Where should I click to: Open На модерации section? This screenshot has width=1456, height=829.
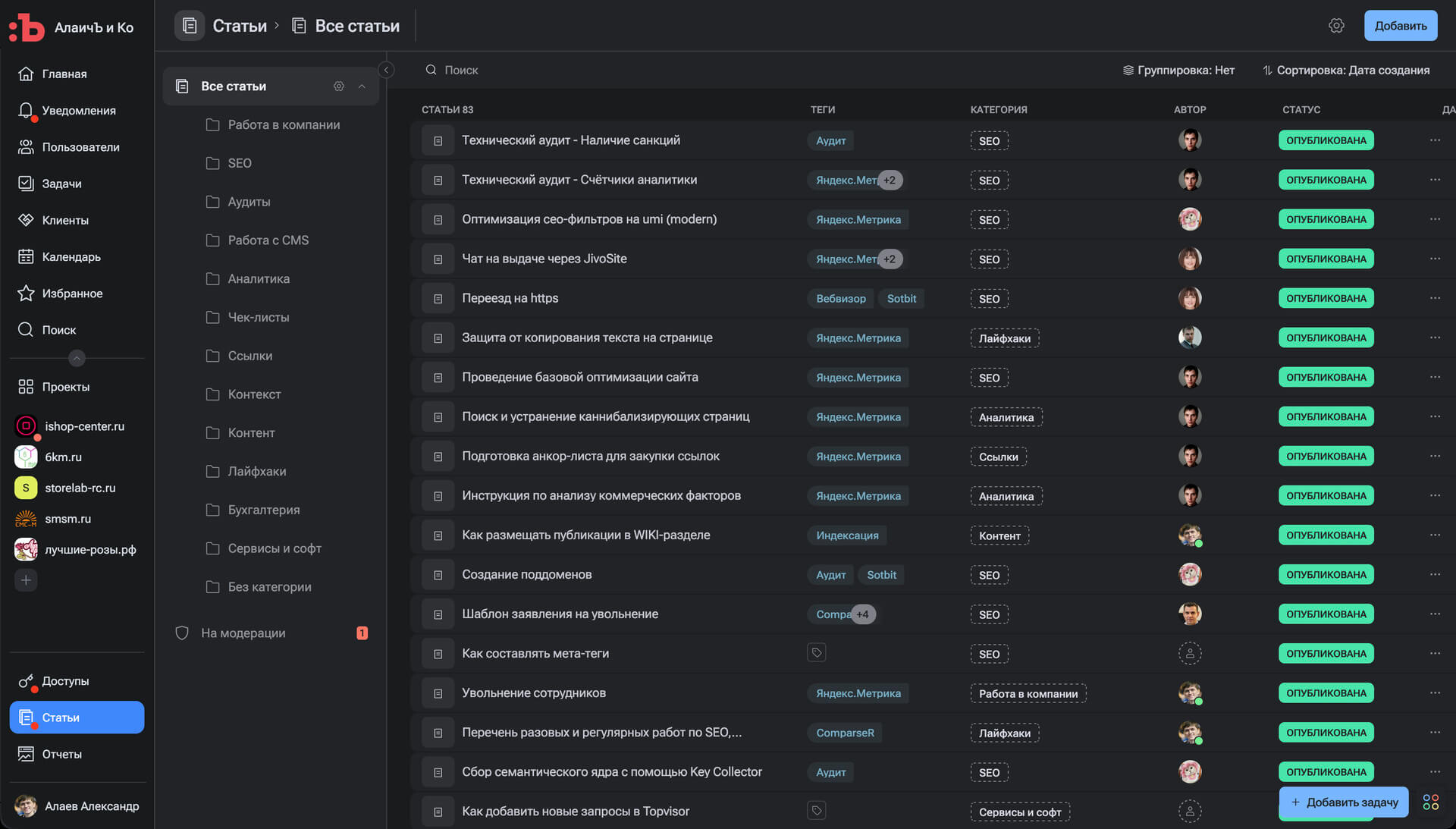pos(243,633)
